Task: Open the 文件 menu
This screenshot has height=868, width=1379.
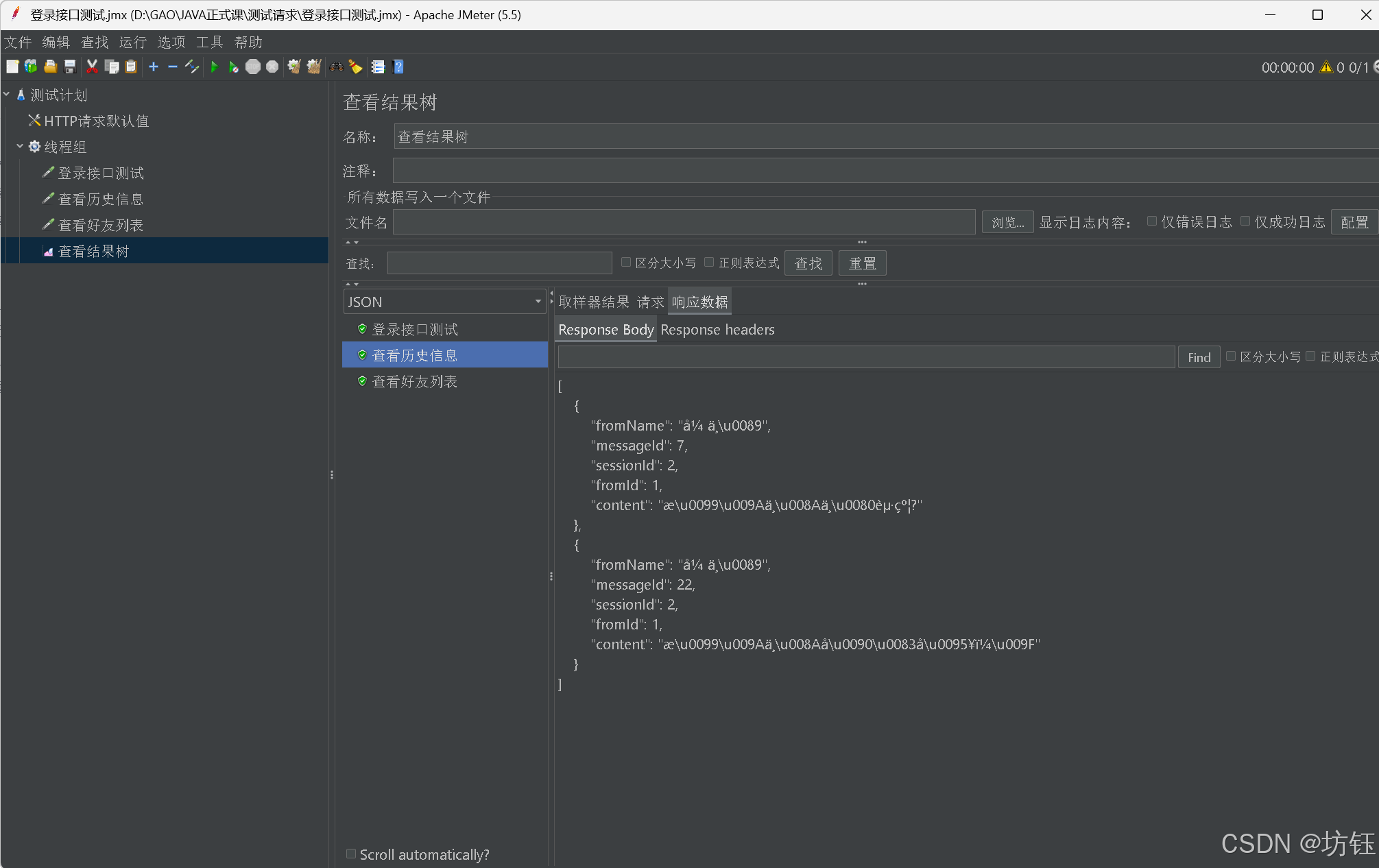Action: 18,43
